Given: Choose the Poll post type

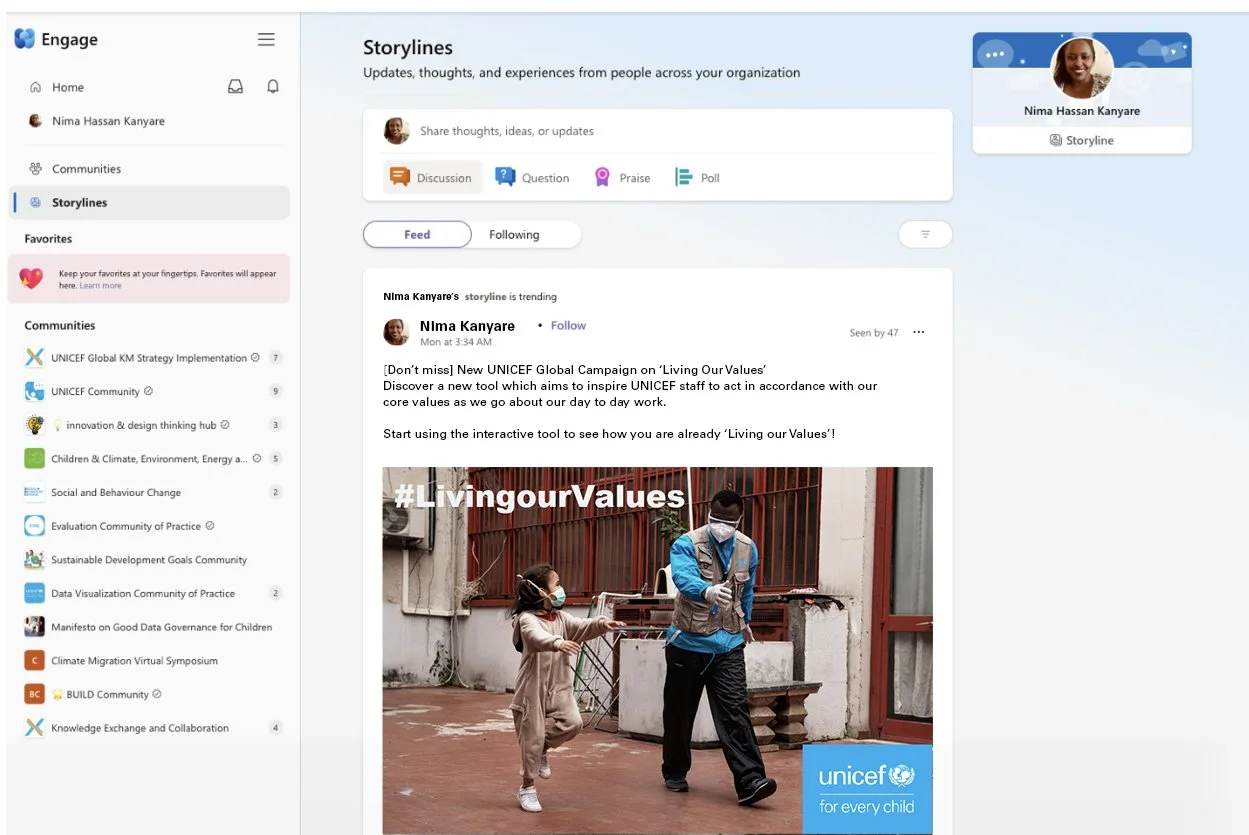Looking at the screenshot, I should pos(698,178).
